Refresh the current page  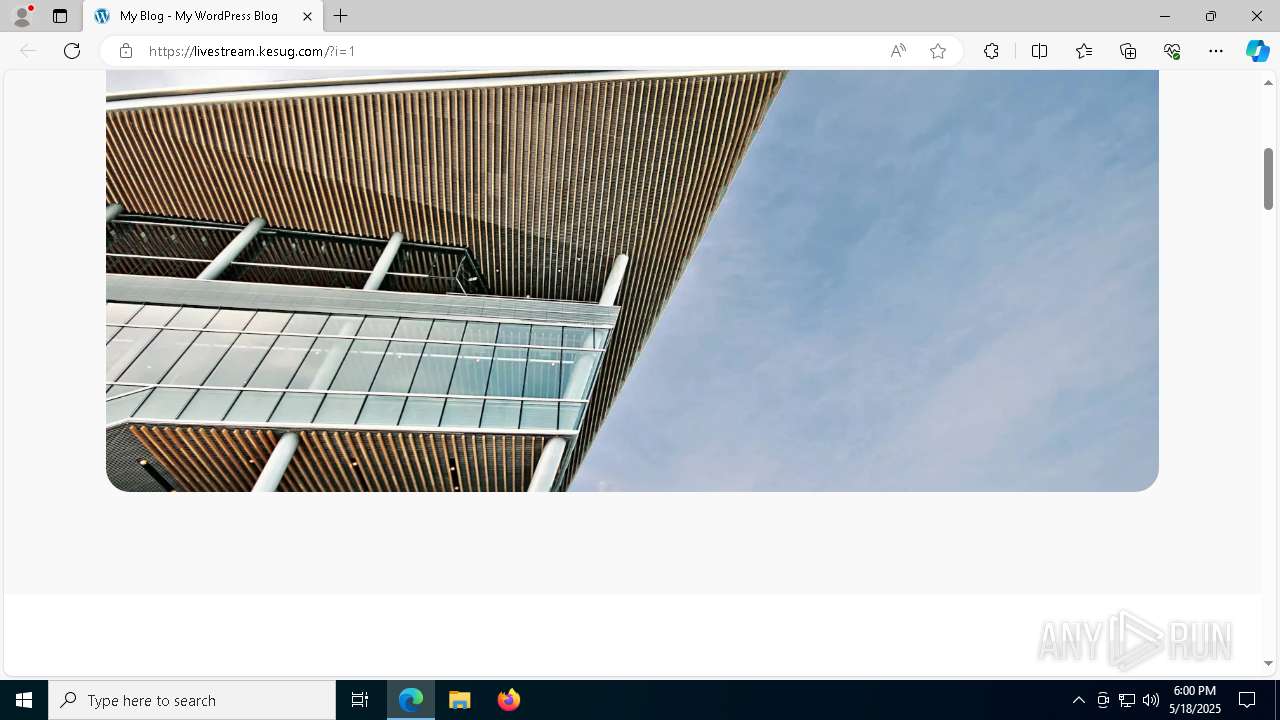click(72, 51)
